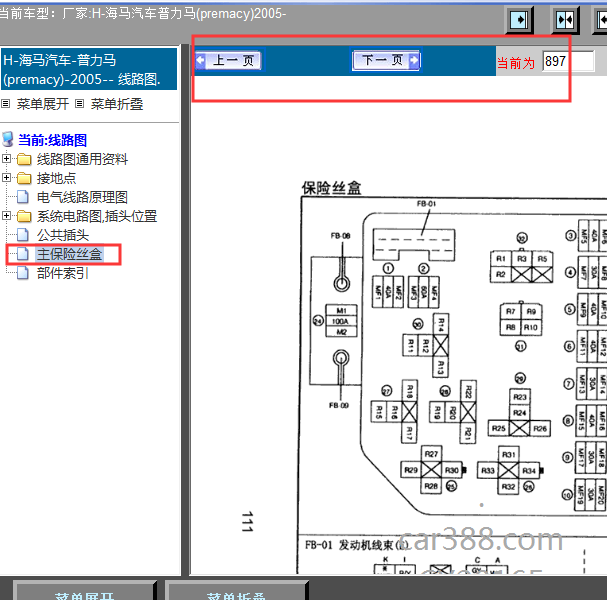
Task: Click the left arrow on 上一页 button
Action: pyautogui.click(x=201, y=60)
